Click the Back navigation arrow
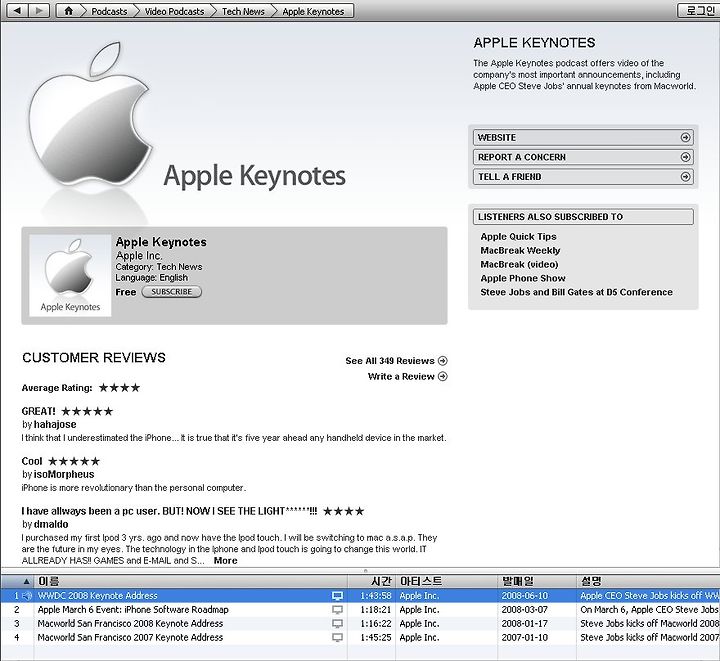The image size is (720, 661). 17,11
